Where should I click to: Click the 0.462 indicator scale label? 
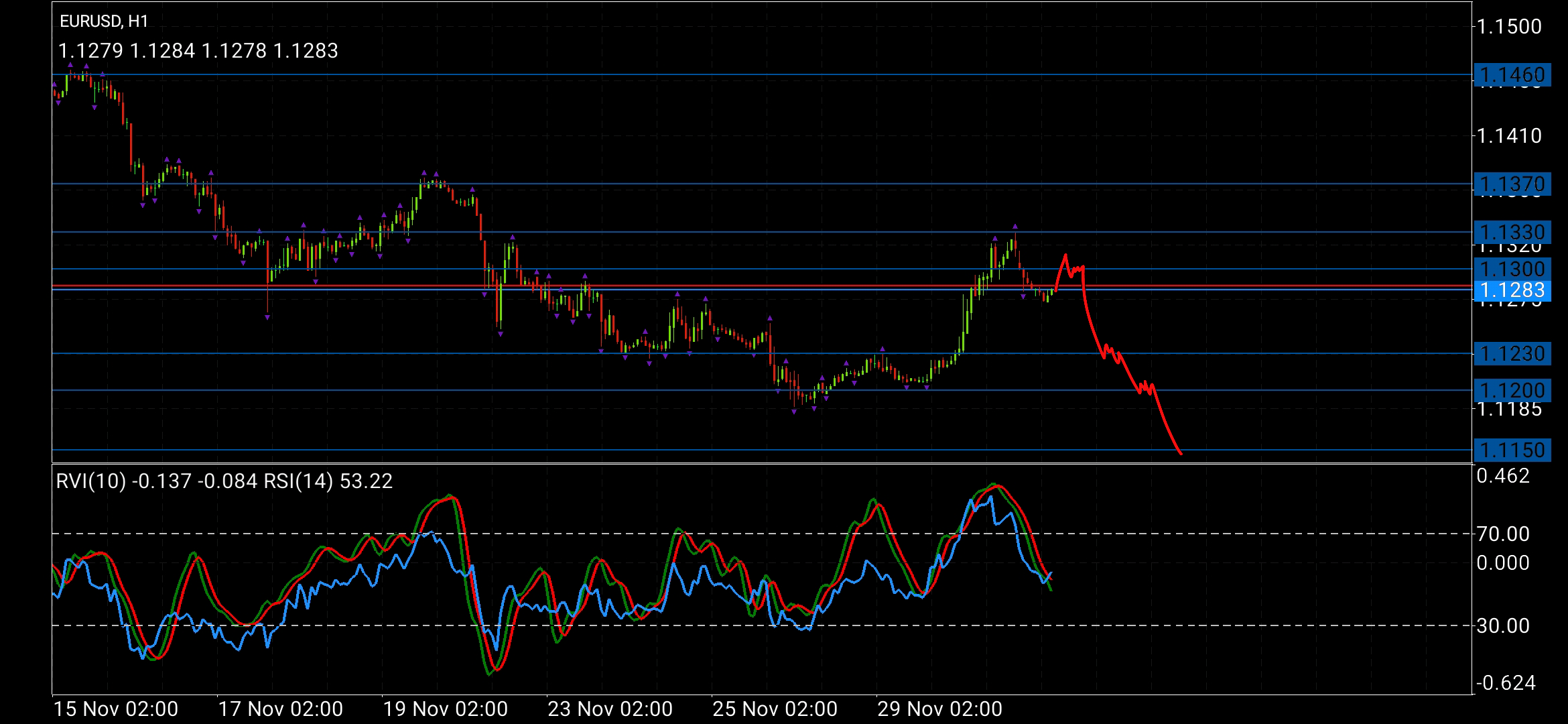pos(1503,477)
